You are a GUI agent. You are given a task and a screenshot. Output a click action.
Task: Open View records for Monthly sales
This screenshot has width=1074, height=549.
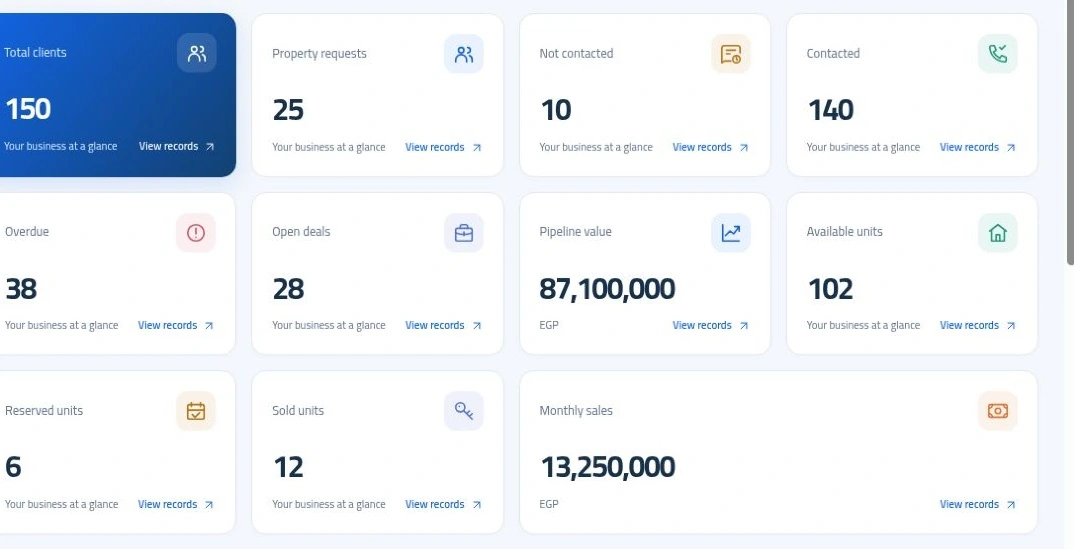coord(977,505)
